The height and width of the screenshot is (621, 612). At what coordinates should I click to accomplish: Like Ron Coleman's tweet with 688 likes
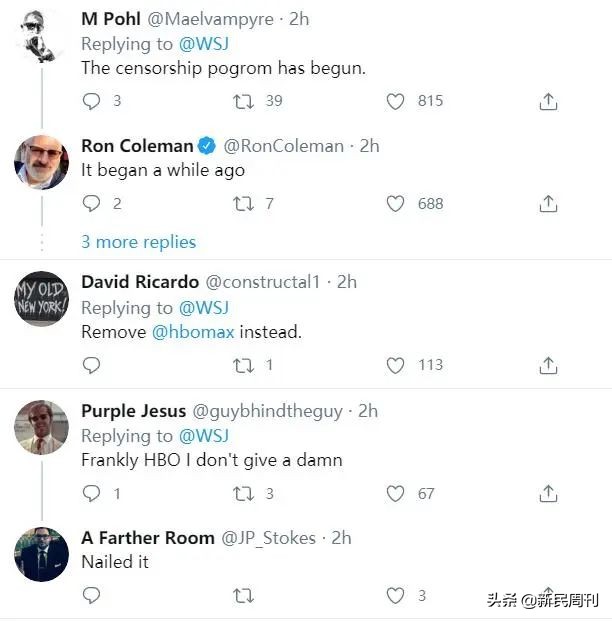396,203
